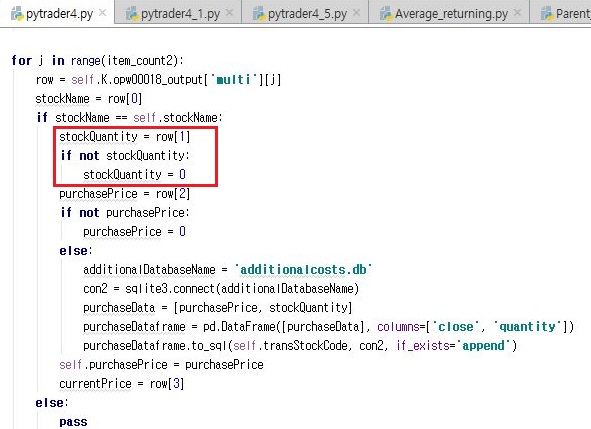Click the 'additionalcosts.db' string
The image size is (591, 429).
(x=303, y=270)
